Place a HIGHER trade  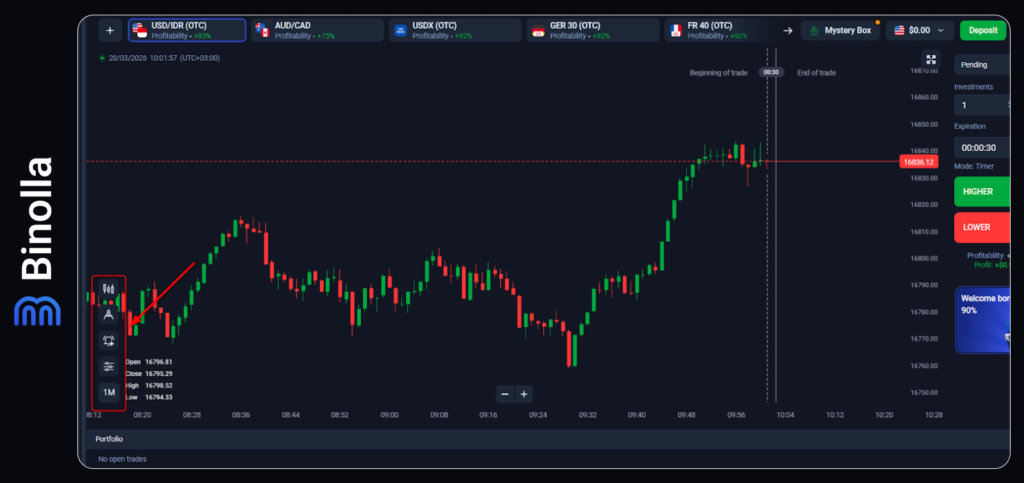point(982,191)
